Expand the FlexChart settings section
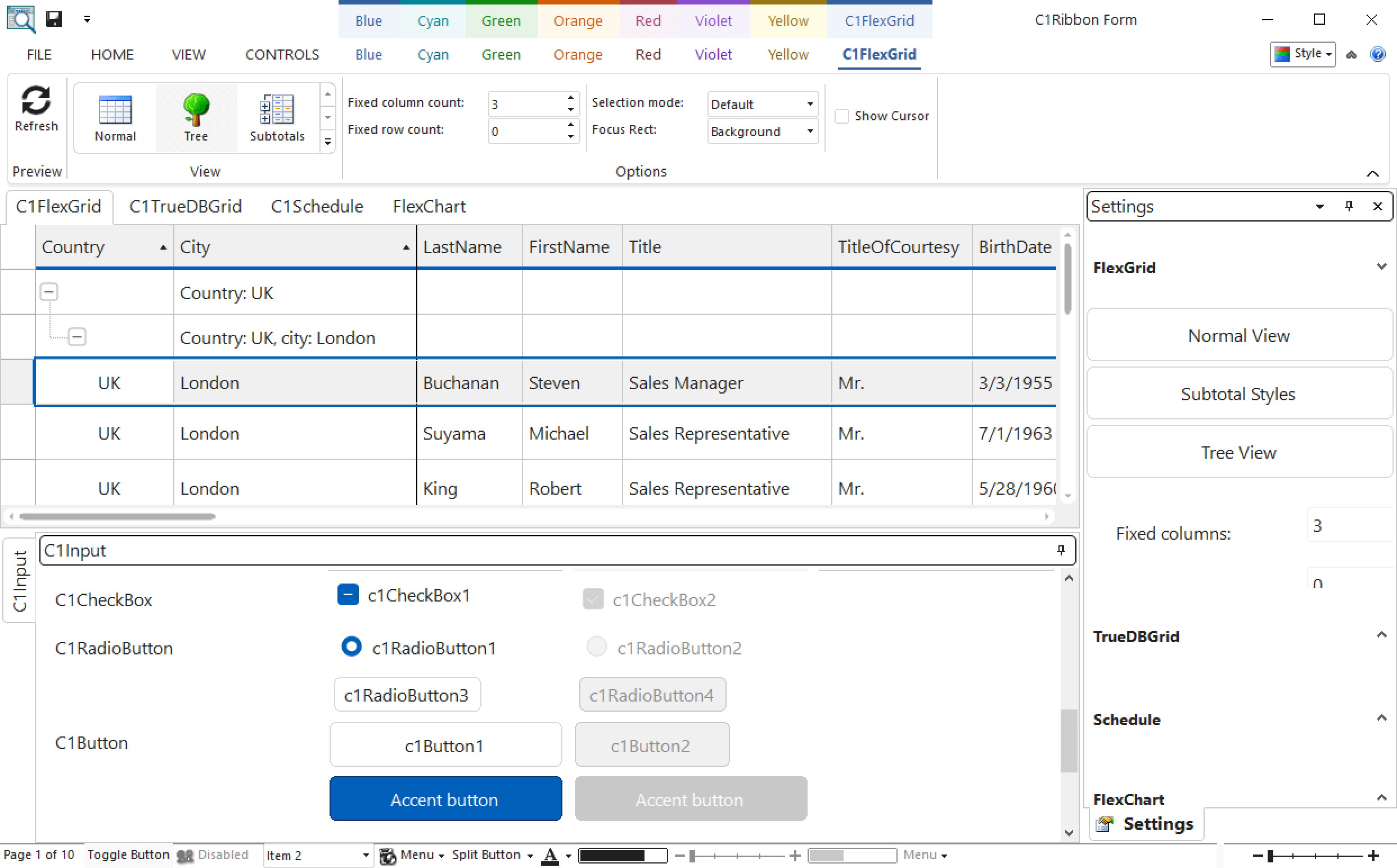1397x868 pixels. 1381,798
